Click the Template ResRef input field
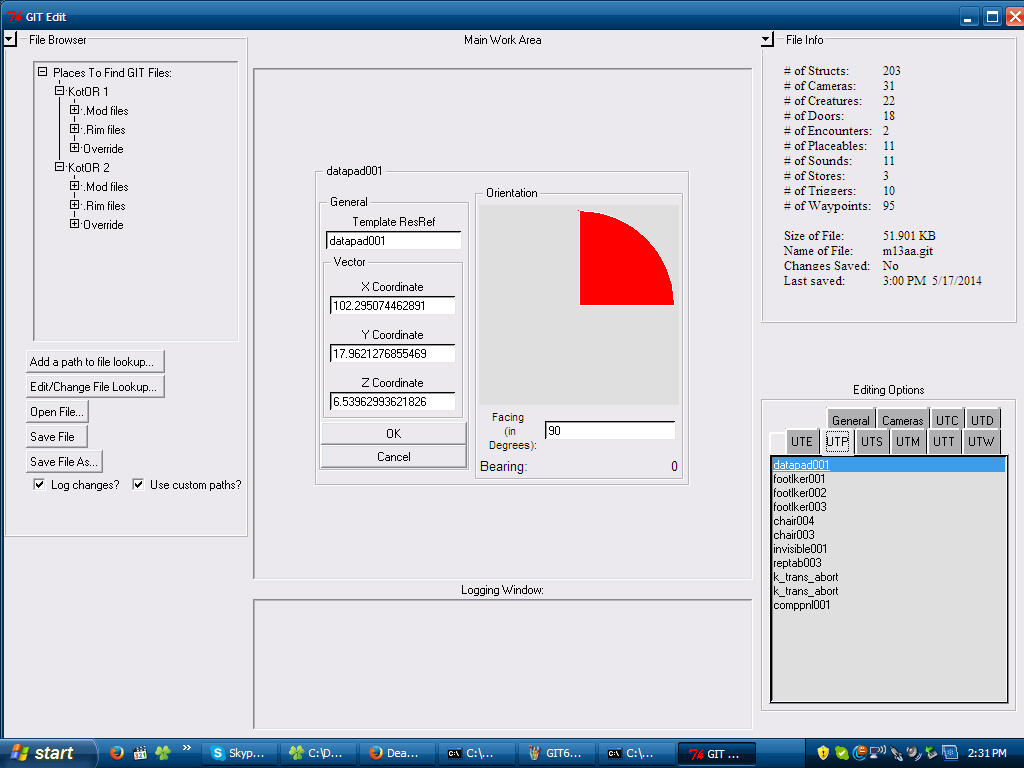Viewport: 1024px width, 768px height. click(x=393, y=240)
